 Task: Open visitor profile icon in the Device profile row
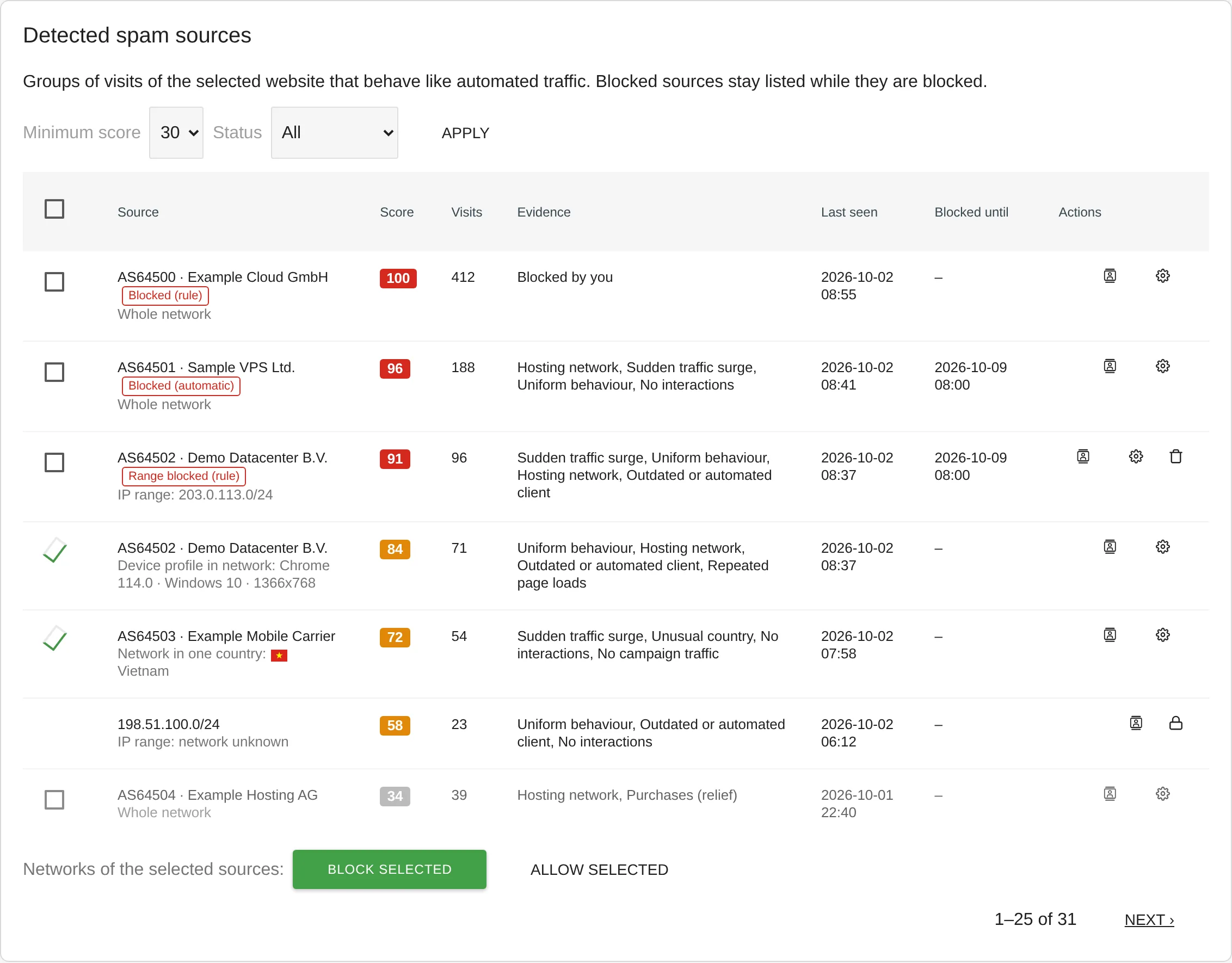[1110, 547]
